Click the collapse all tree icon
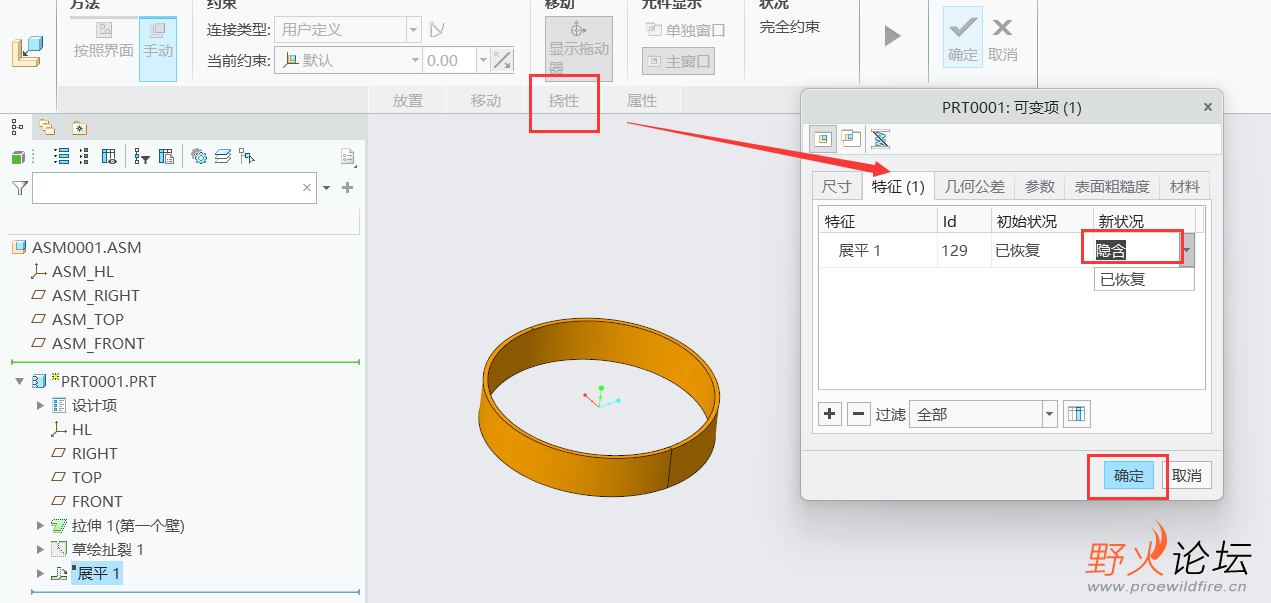The width and height of the screenshot is (1271, 603). pyautogui.click(x=83, y=156)
